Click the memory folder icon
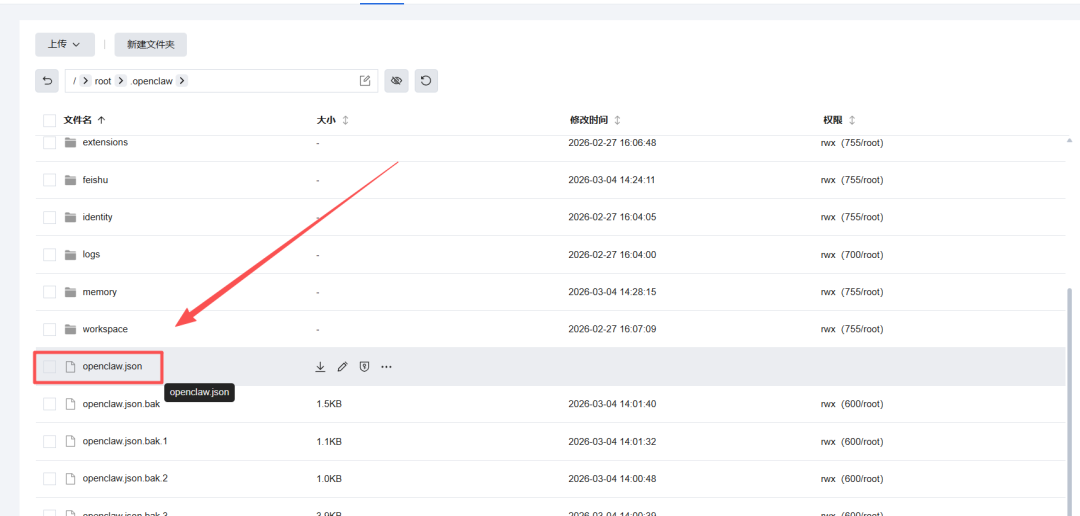 point(70,292)
